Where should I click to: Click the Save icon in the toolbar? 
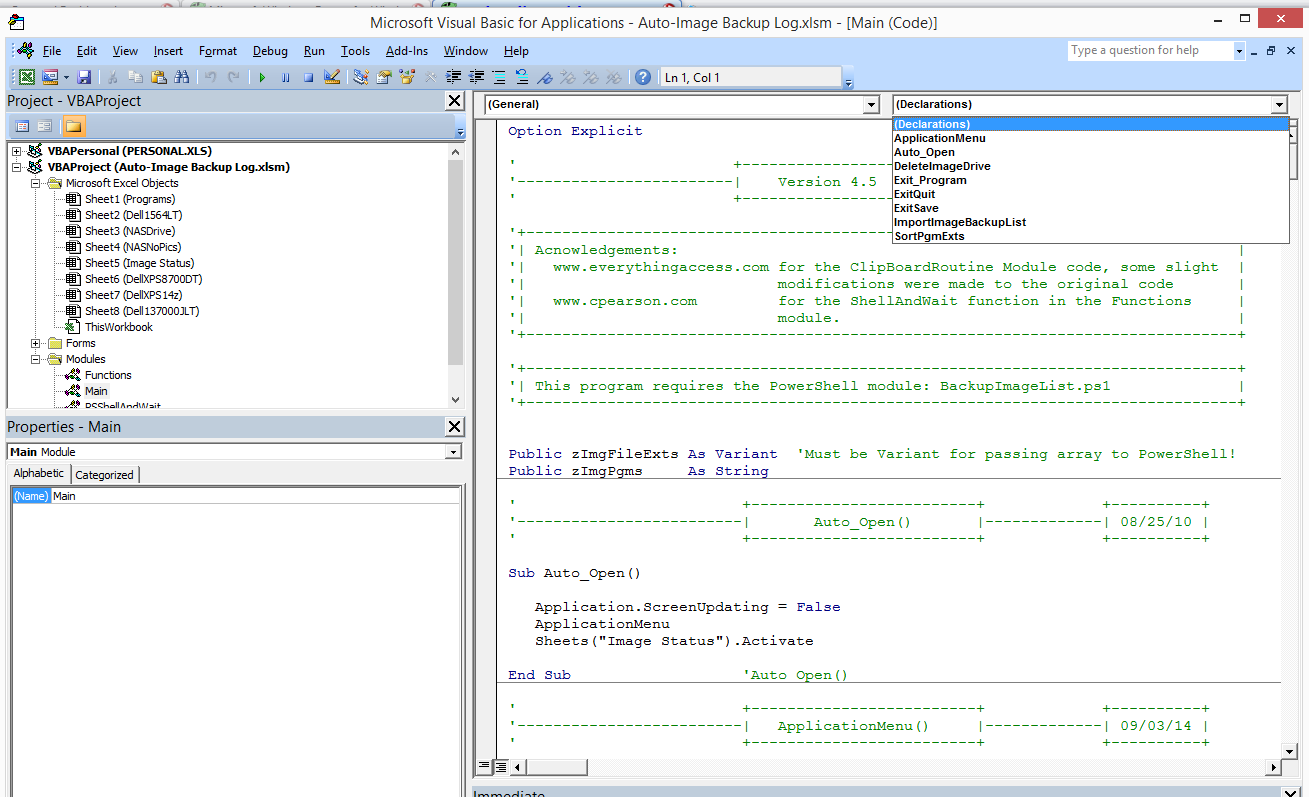point(84,77)
